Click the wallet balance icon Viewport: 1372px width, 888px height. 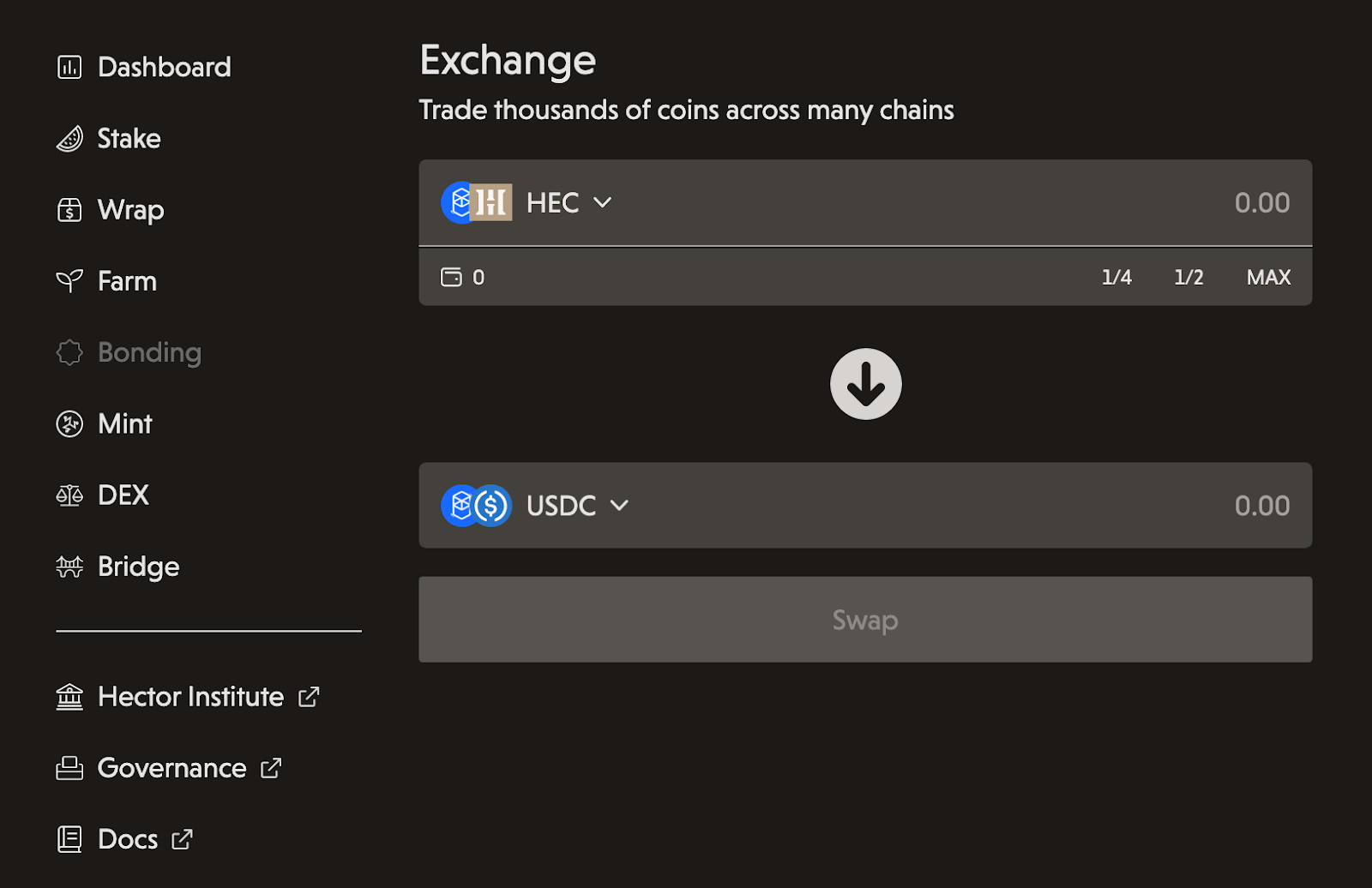coord(451,277)
